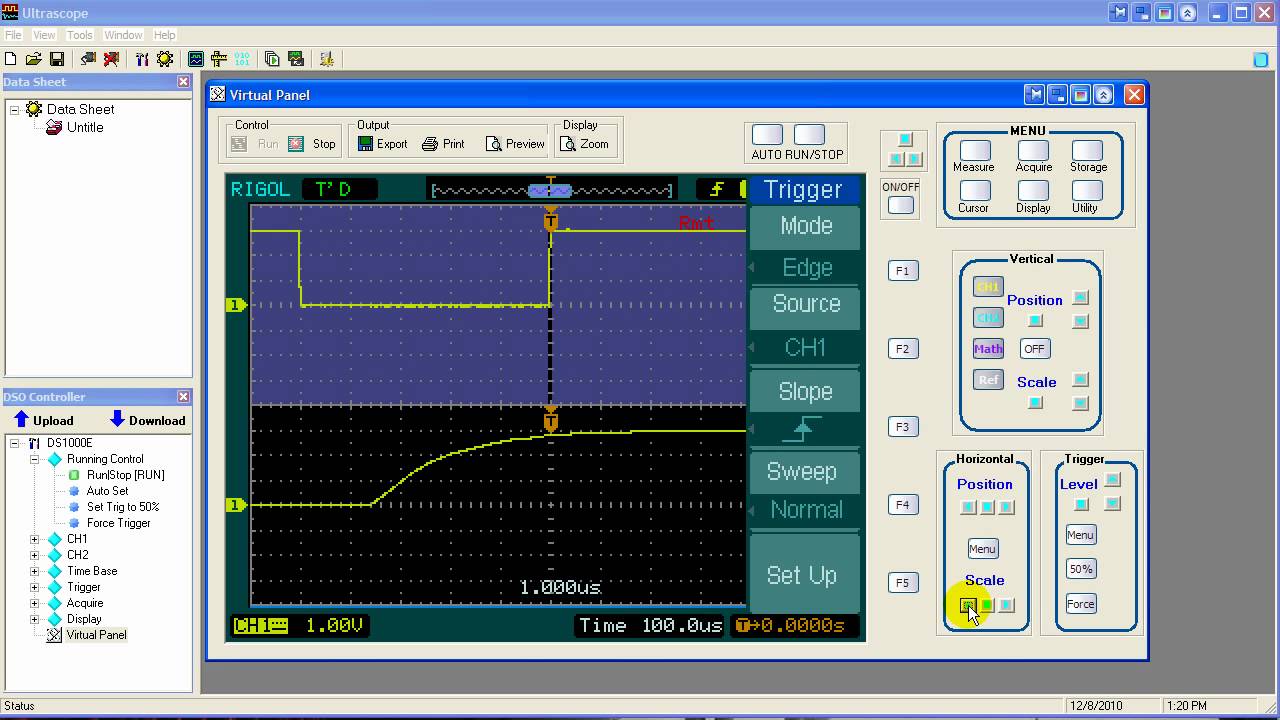Save using the floppy disk toolbar icon
Screen dimensions: 1280x720
[x=57, y=60]
